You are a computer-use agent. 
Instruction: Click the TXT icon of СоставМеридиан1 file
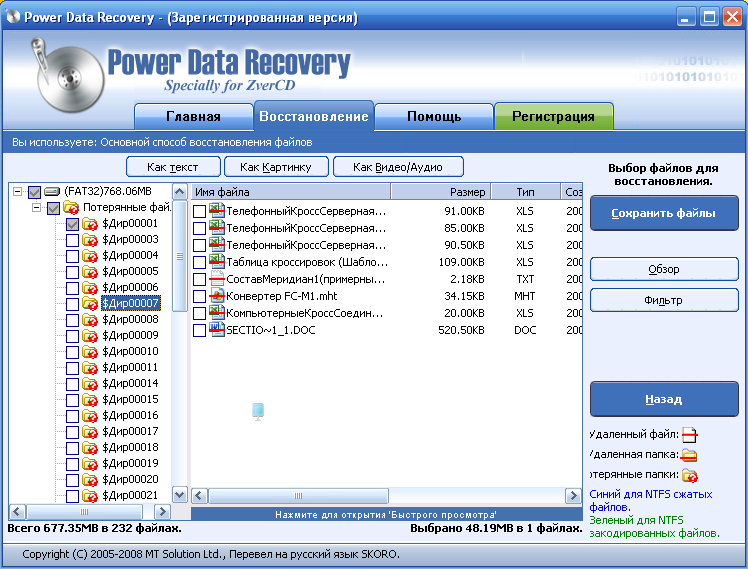(217, 279)
